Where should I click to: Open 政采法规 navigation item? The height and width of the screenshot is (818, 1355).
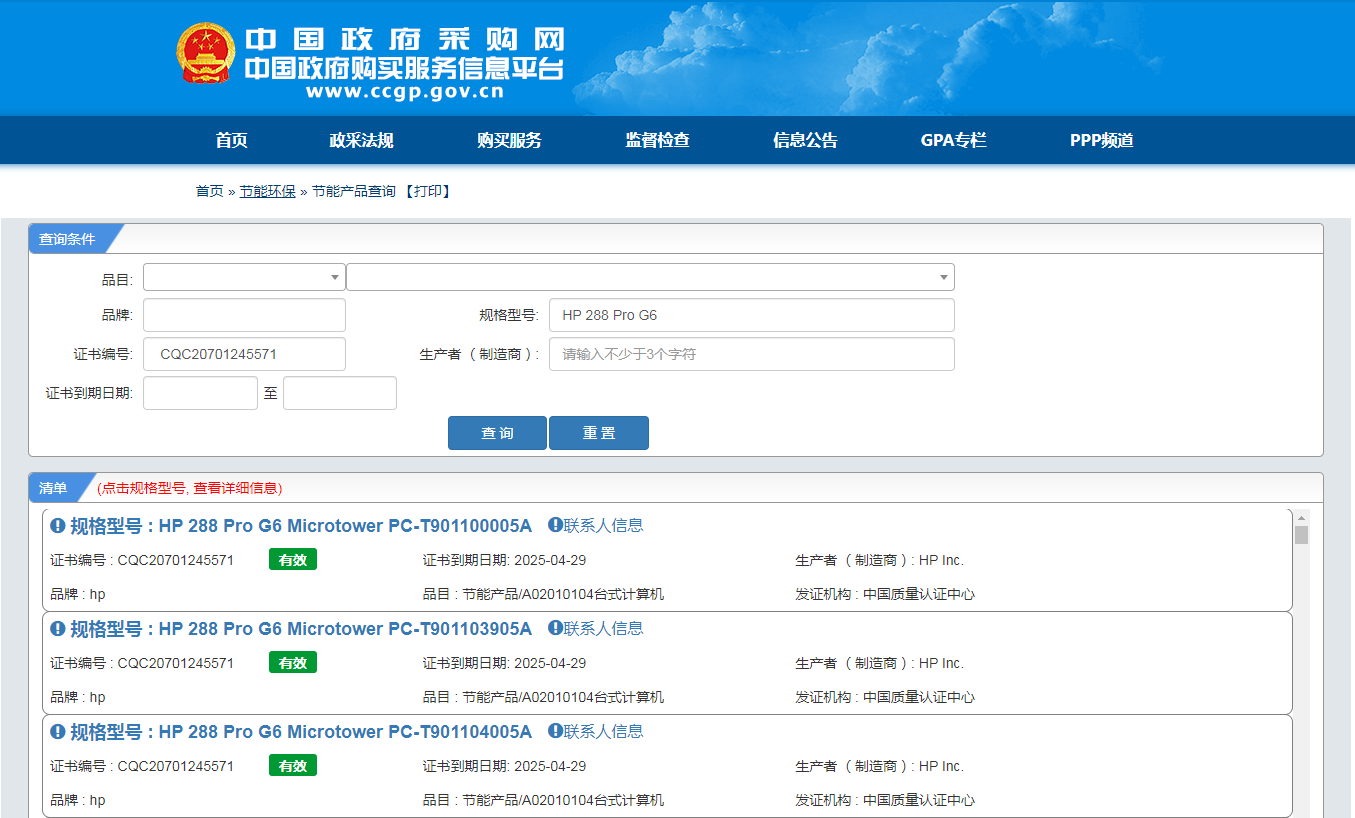click(x=361, y=140)
